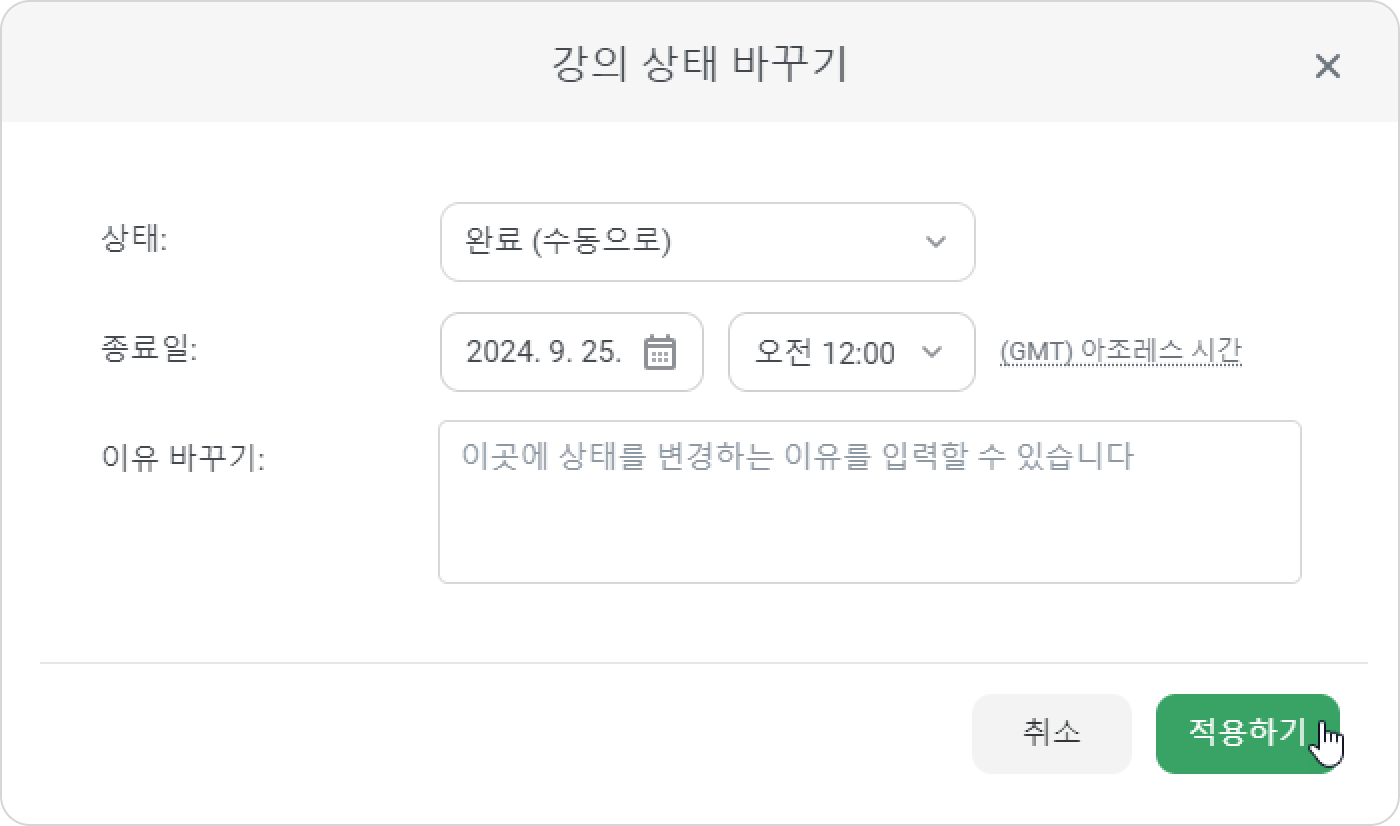Image resolution: width=1400 pixels, height=826 pixels.
Task: Click the 취소 button
Action: click(x=1052, y=734)
